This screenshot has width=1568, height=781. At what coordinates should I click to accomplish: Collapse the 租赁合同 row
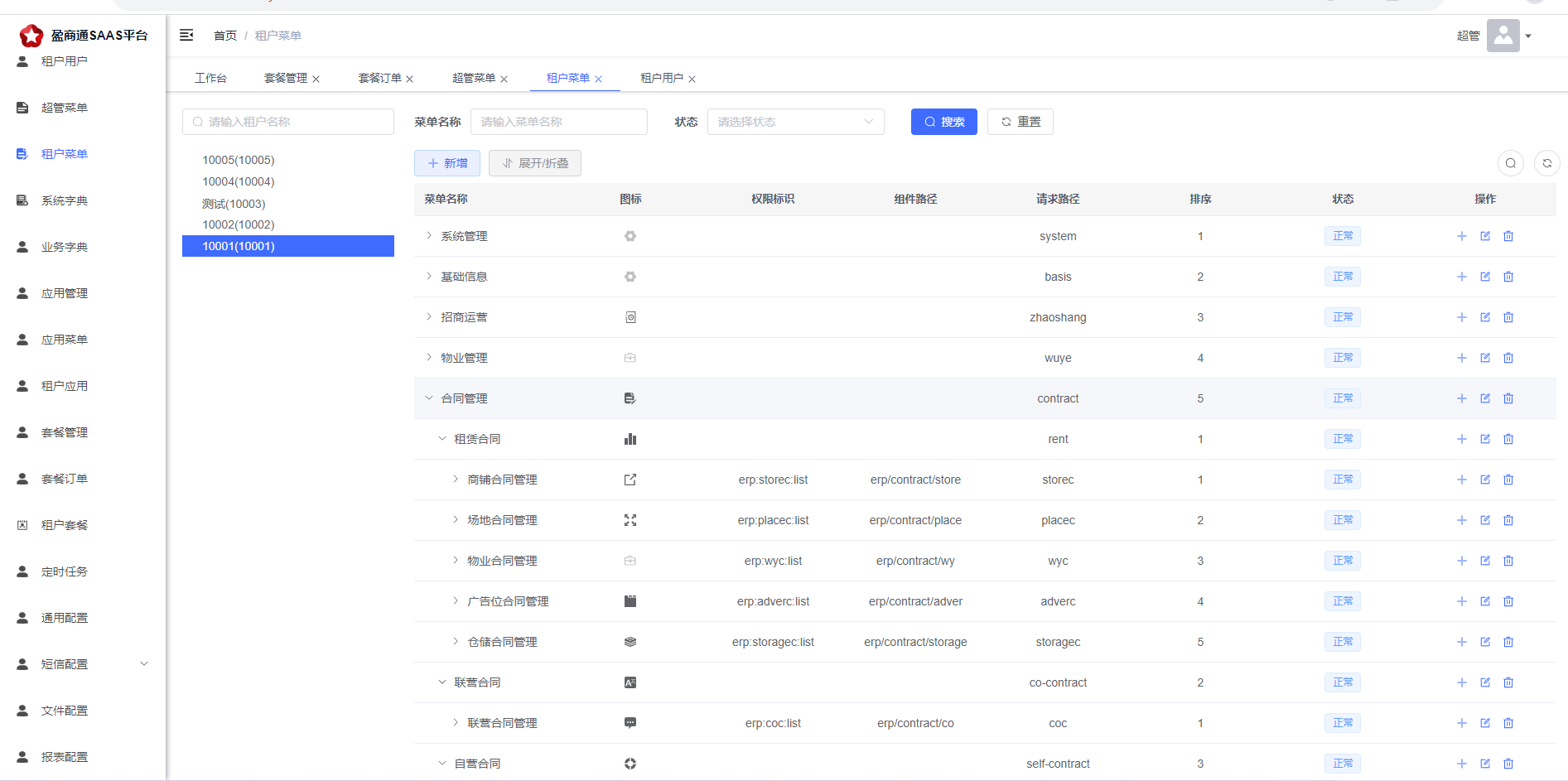coord(442,439)
